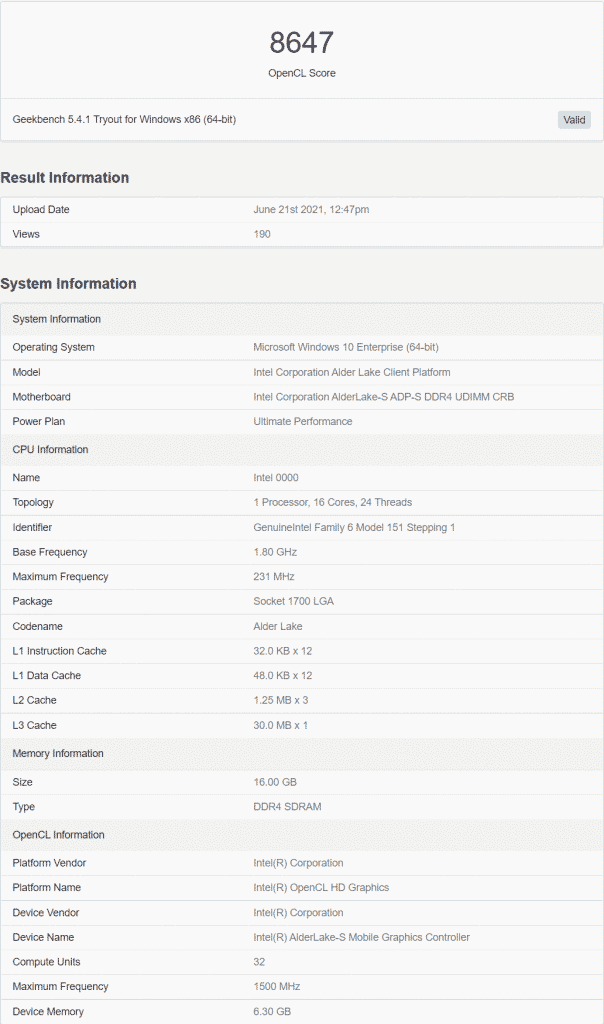Click the 'OpenCL Score' label

click(302, 73)
